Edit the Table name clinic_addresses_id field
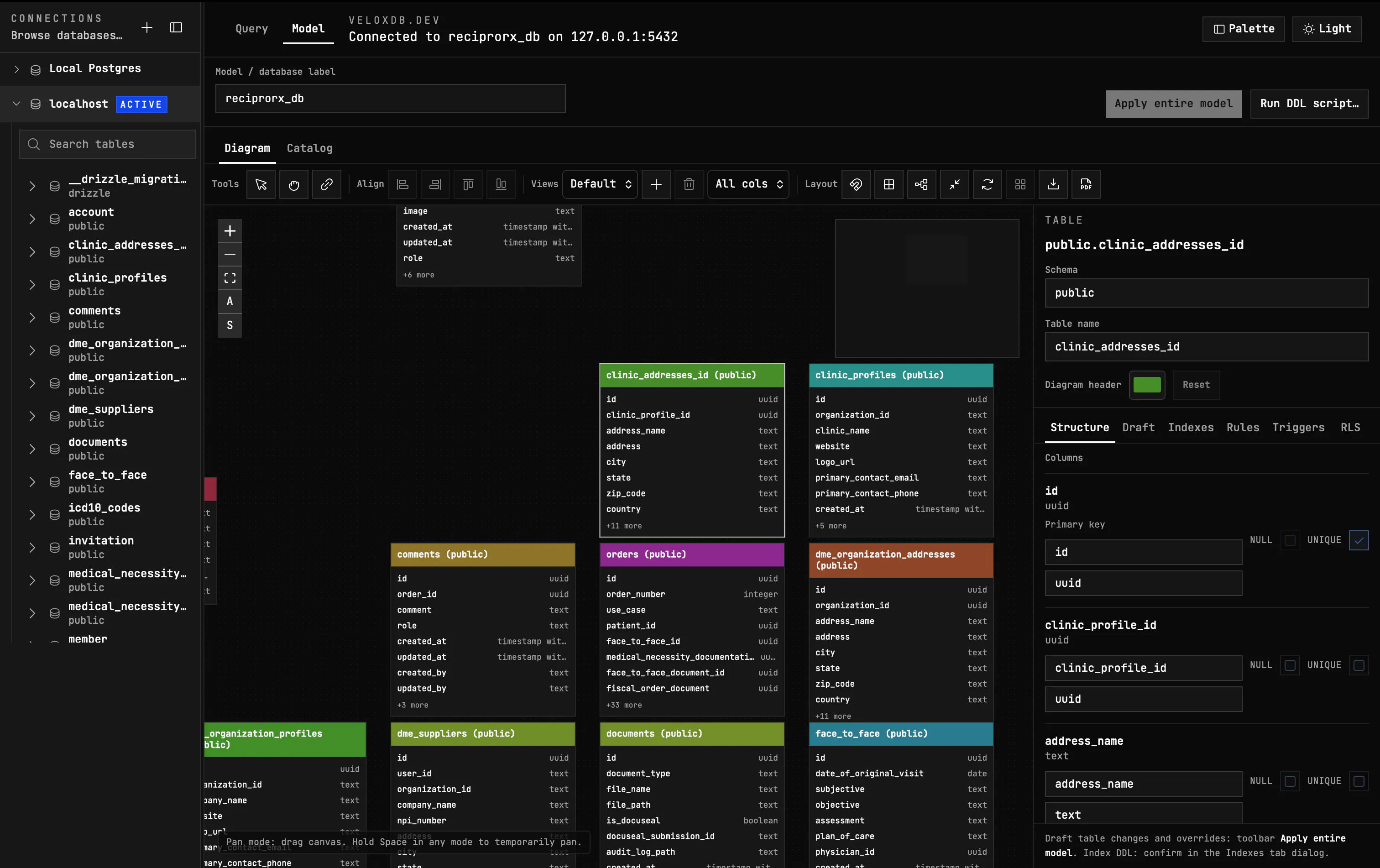Image resolution: width=1380 pixels, height=868 pixels. [x=1206, y=347]
